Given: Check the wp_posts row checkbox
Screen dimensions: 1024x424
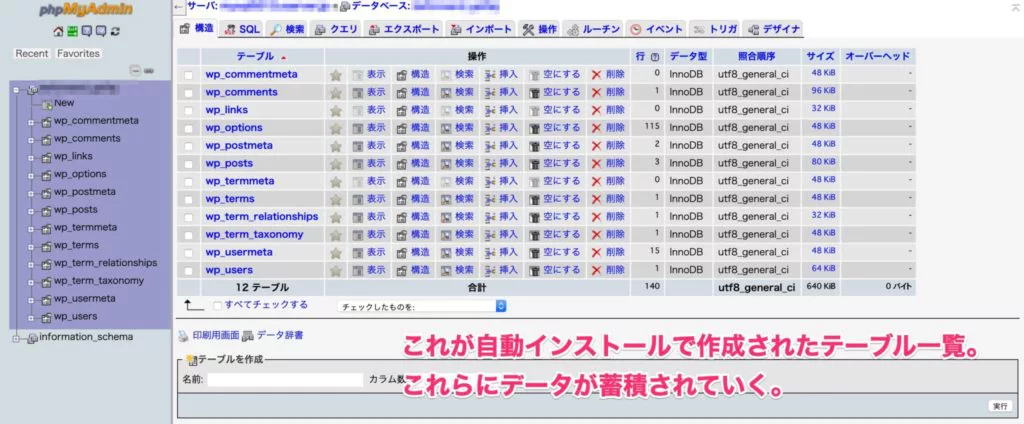Looking at the screenshot, I should (189, 164).
